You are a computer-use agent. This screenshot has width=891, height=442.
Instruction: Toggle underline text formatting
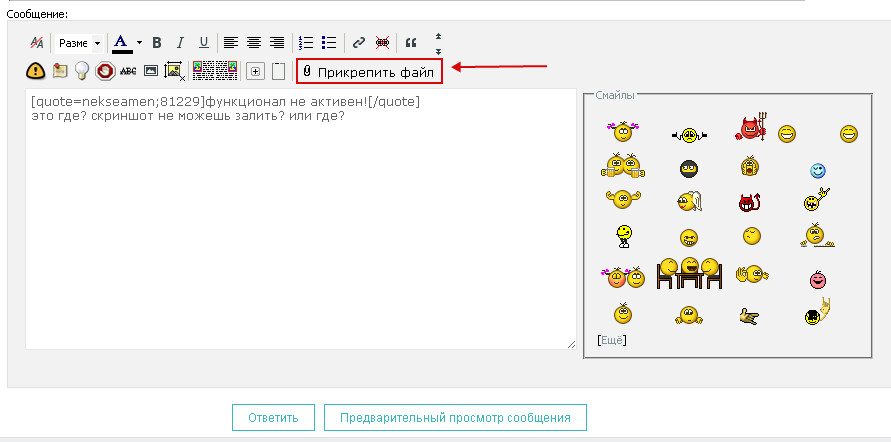tap(204, 43)
